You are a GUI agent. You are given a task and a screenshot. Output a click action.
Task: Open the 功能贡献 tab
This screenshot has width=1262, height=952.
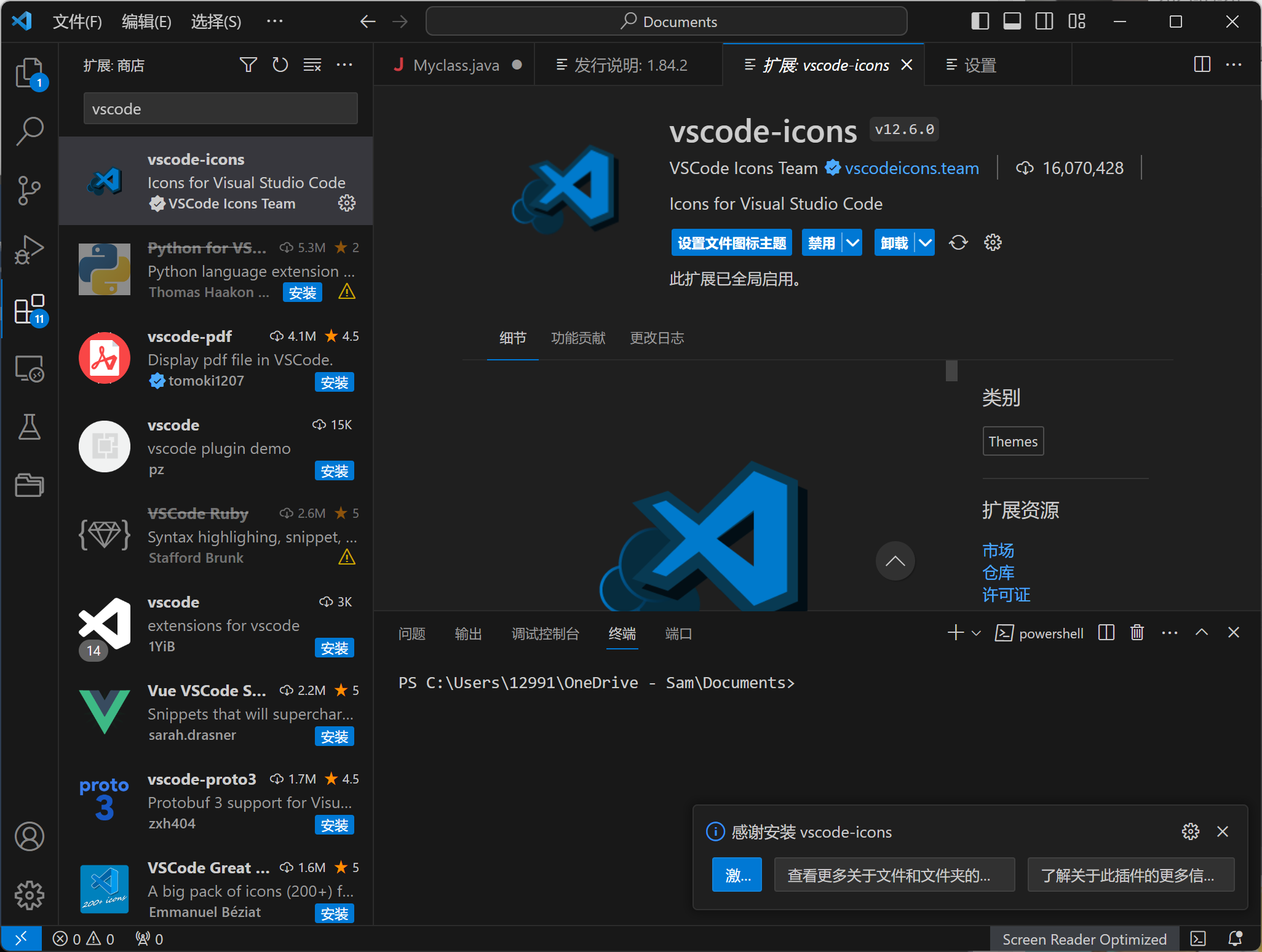(x=578, y=338)
